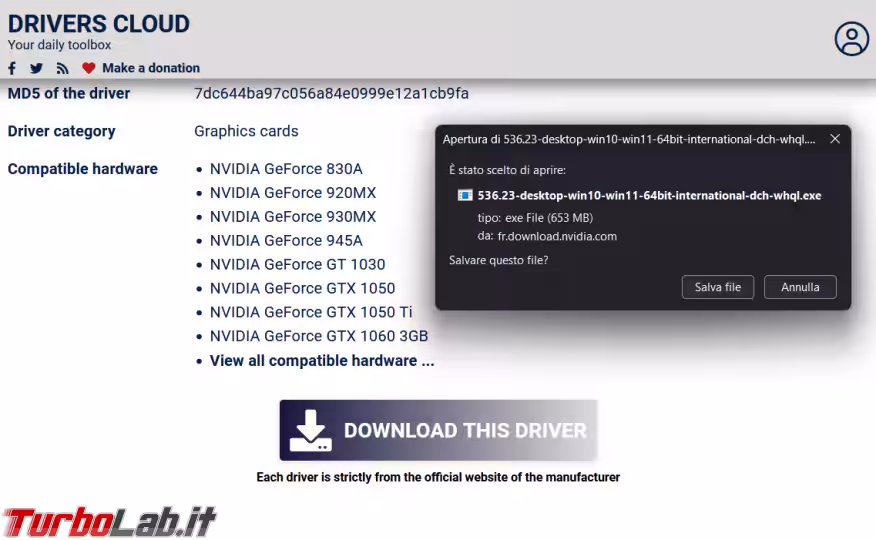Image resolution: width=876 pixels, height=540 pixels.
Task: Open View all compatible hardware link
Action: (x=322, y=361)
